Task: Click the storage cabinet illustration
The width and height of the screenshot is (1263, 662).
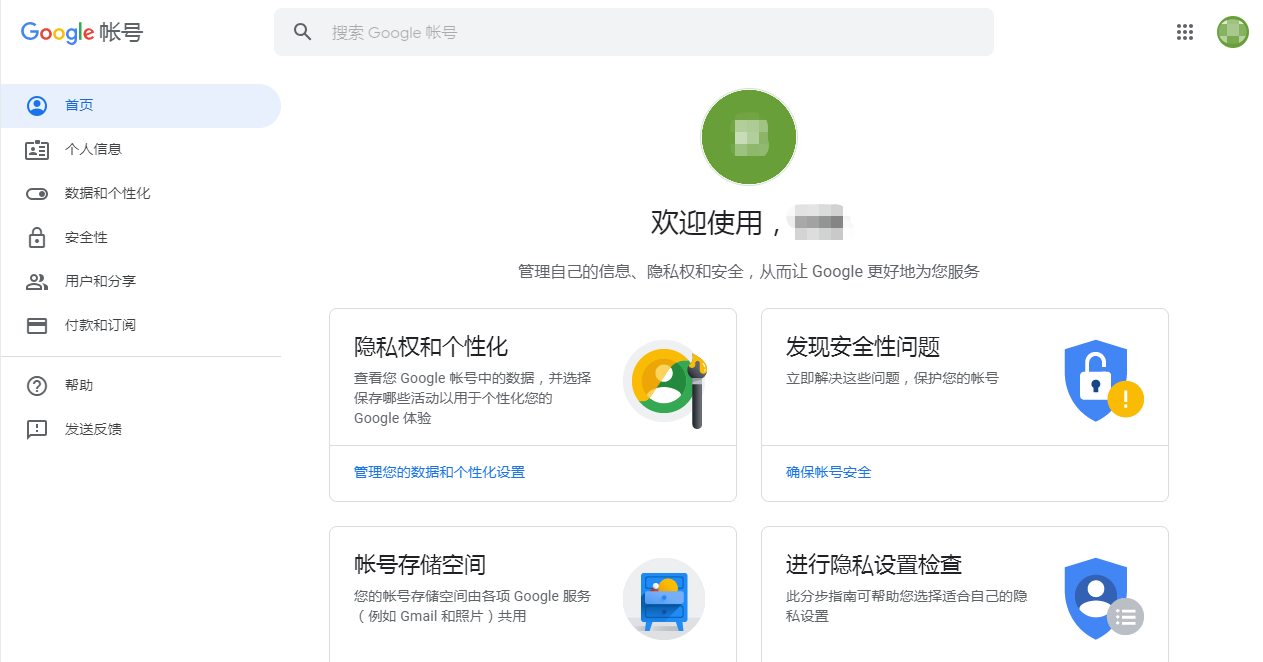Action: pyautogui.click(x=663, y=599)
